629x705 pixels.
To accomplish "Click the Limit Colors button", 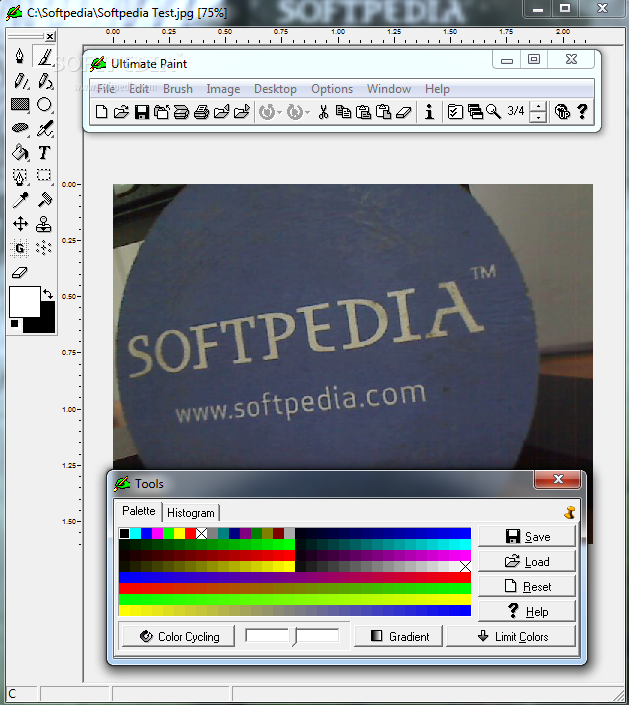I will tap(511, 637).
